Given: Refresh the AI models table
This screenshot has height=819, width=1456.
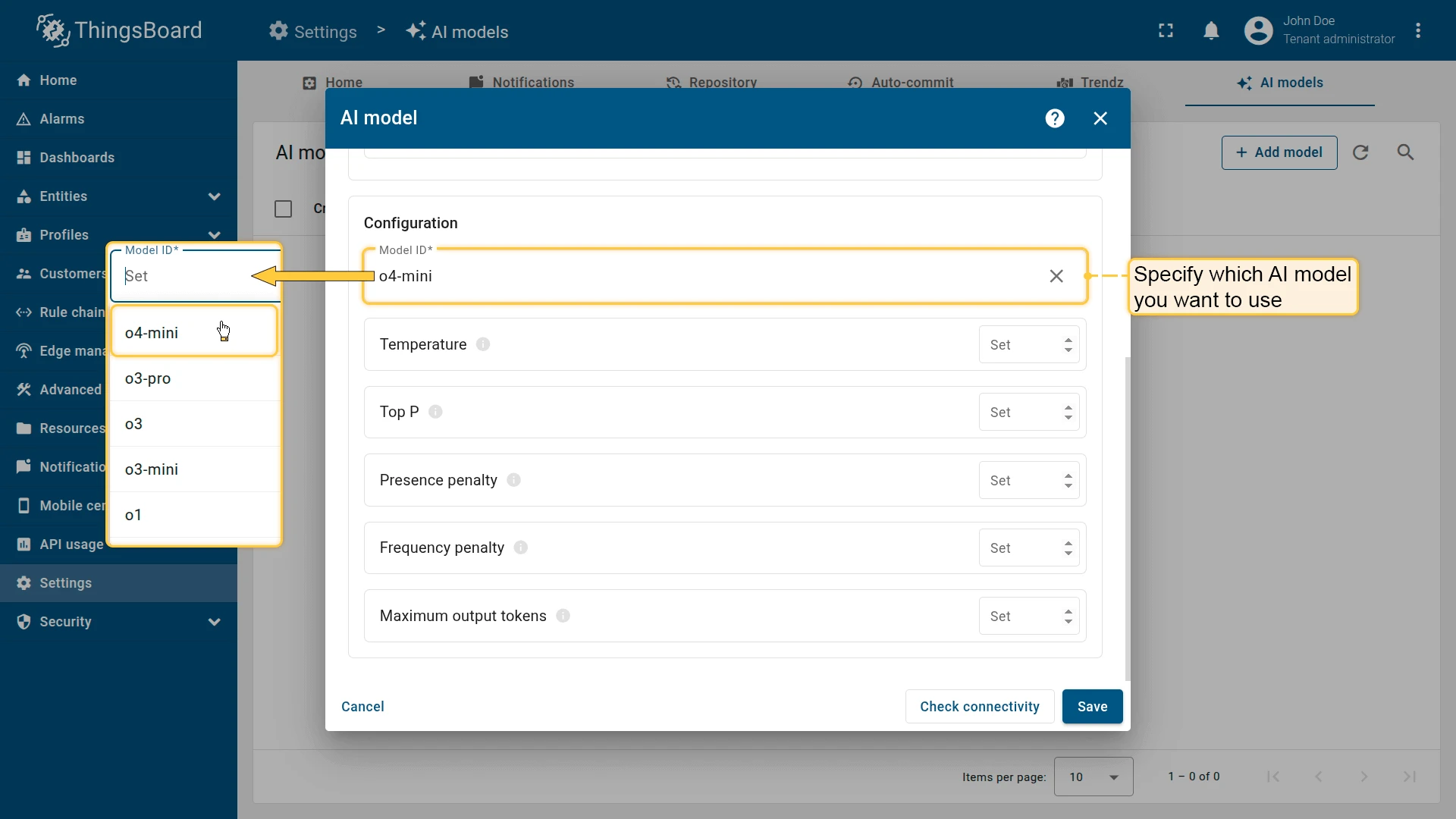Looking at the screenshot, I should click(x=1360, y=152).
